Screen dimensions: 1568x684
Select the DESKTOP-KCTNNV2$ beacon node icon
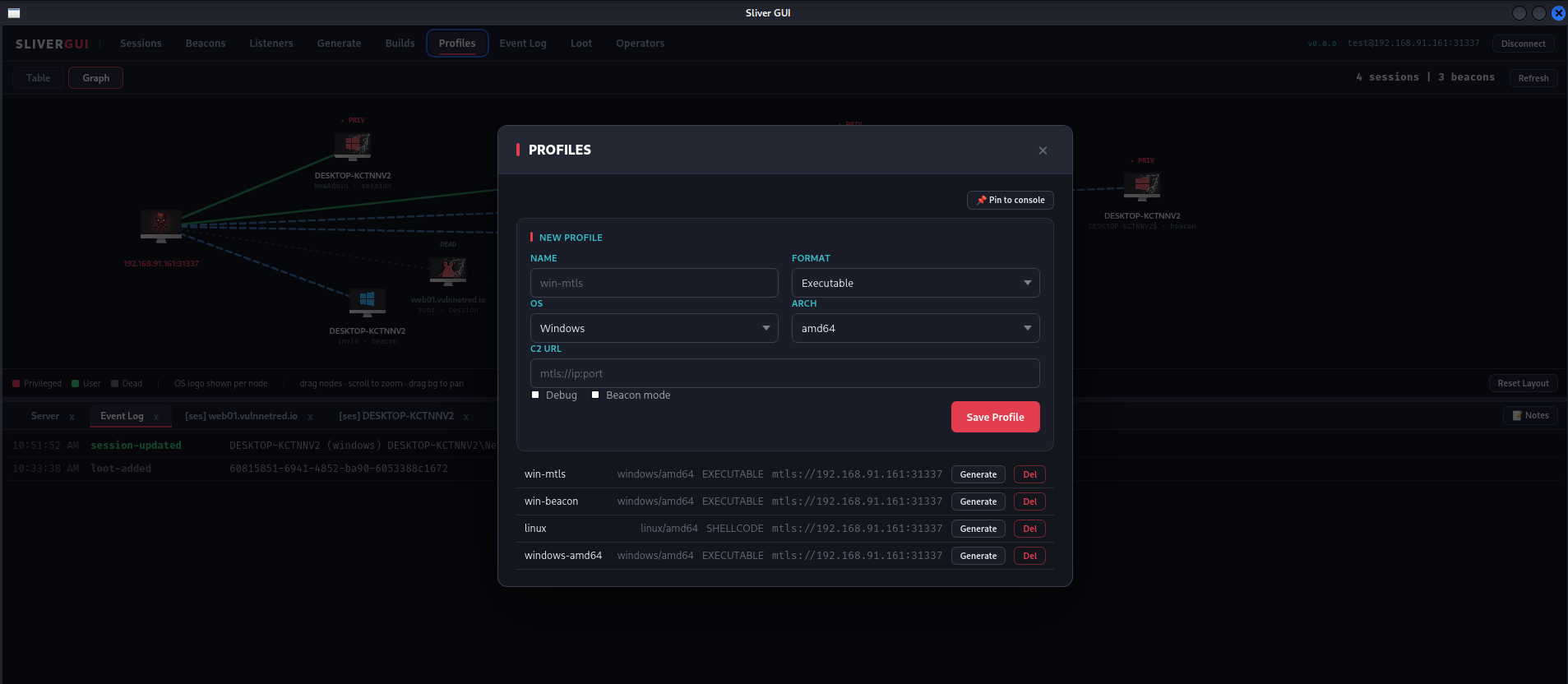point(1142,187)
